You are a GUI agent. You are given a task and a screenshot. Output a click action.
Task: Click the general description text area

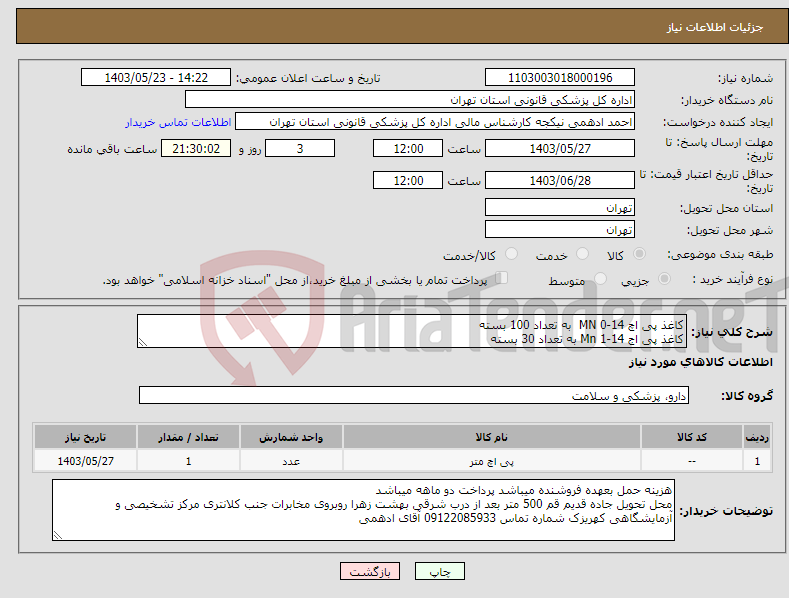[412, 331]
